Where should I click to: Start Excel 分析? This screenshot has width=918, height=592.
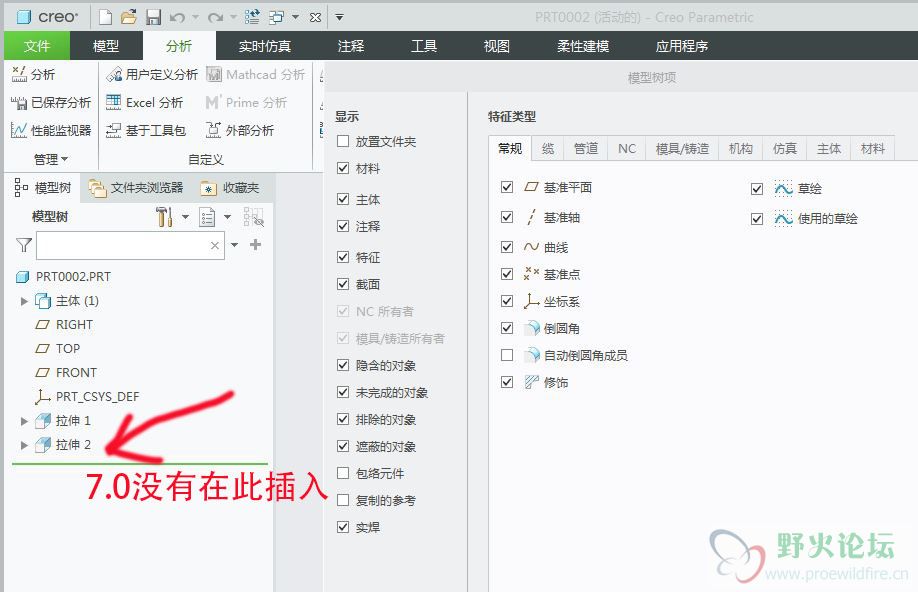[x=145, y=102]
